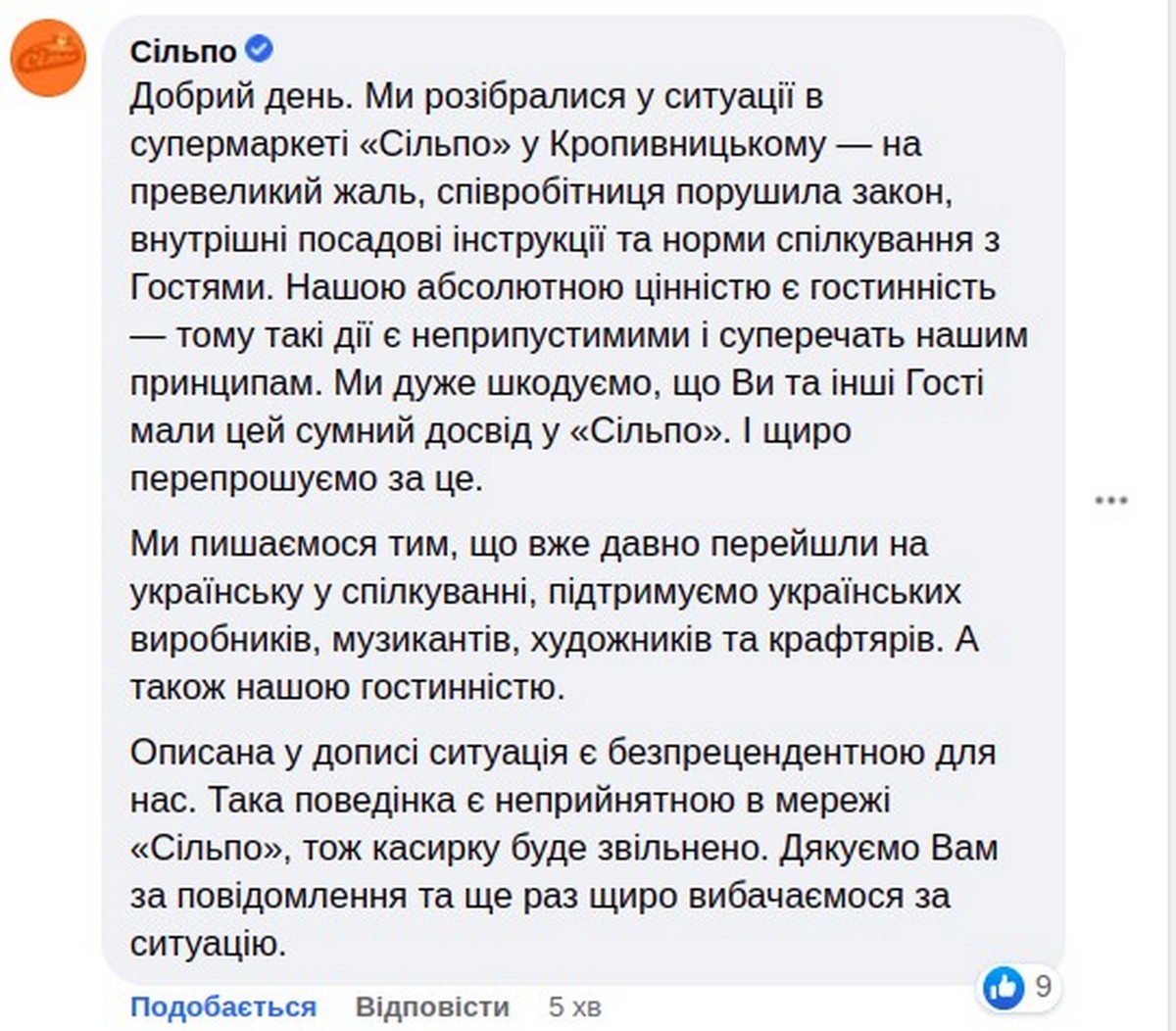Click the blue thumbs-up reaction icon
The image size is (1176, 1031).
click(x=1003, y=987)
